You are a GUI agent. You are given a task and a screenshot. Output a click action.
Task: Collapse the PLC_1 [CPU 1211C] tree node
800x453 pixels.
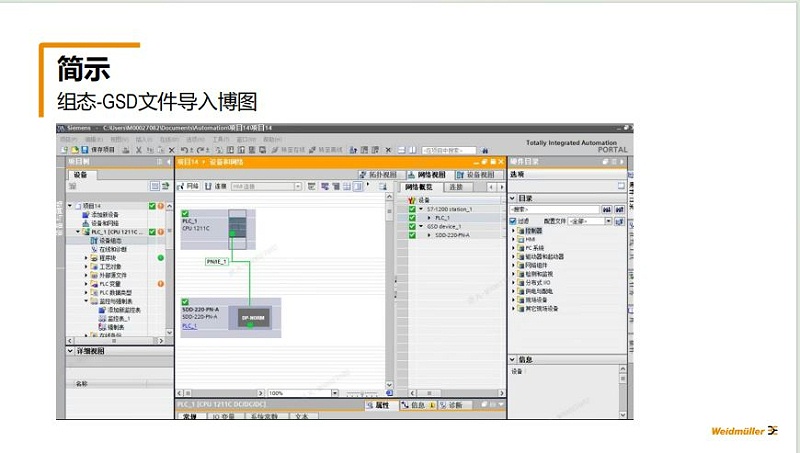pos(78,232)
